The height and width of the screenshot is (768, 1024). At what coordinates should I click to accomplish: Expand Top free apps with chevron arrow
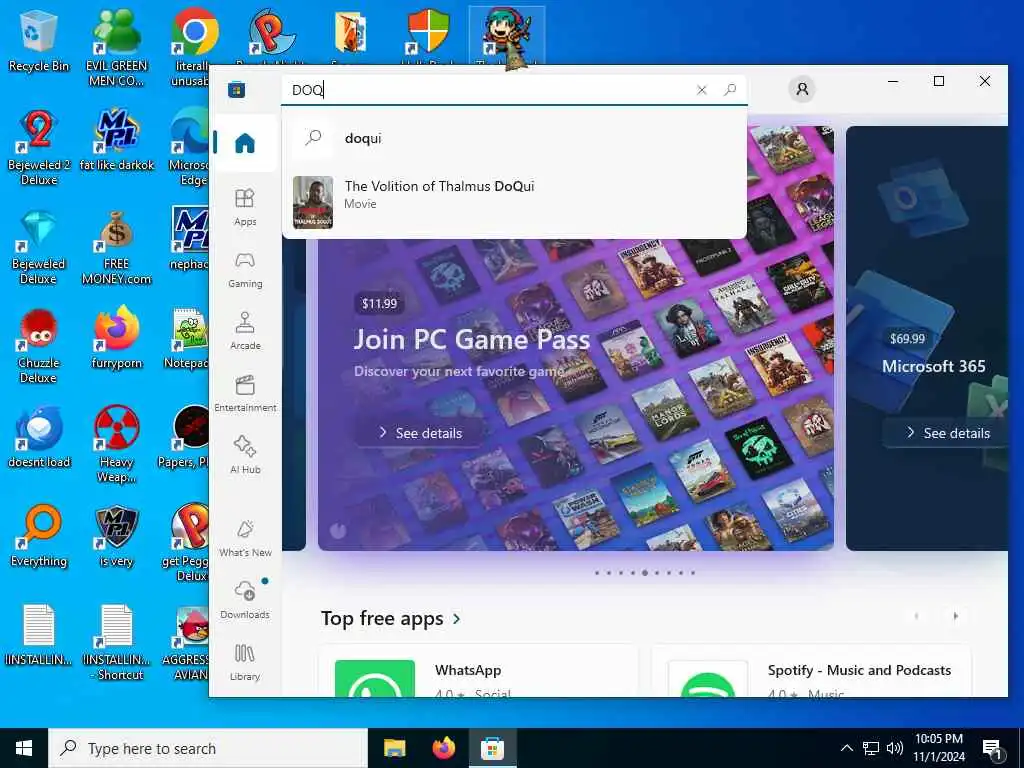(x=456, y=618)
